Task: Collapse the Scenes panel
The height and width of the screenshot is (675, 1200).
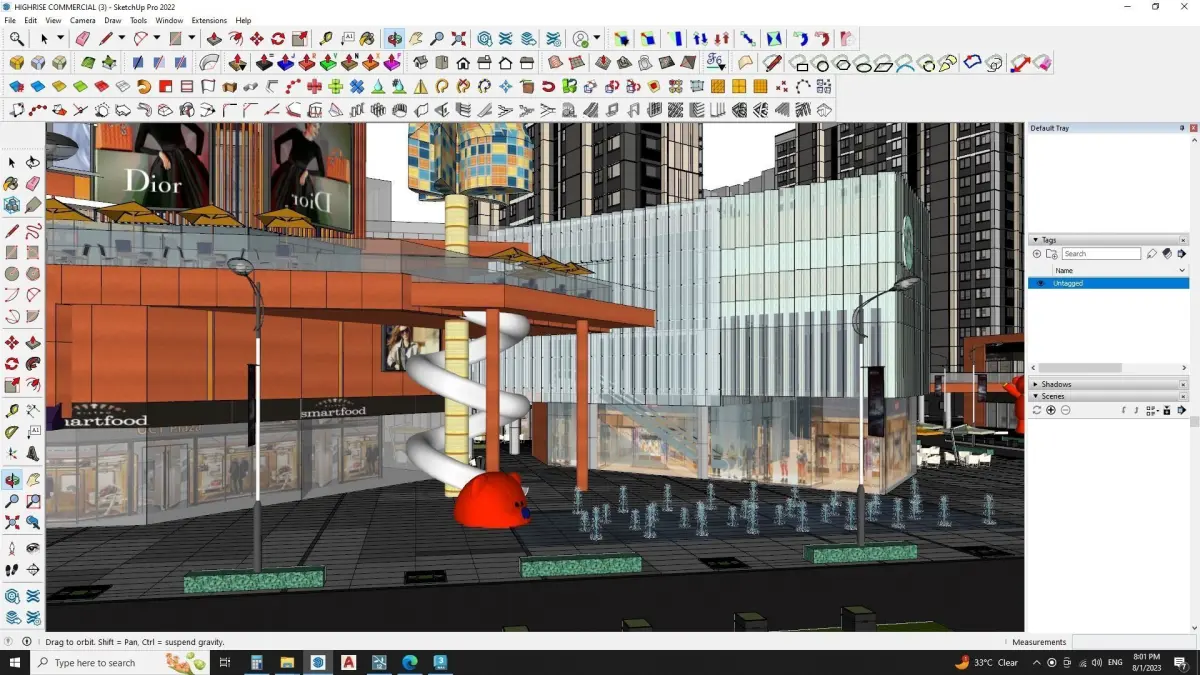Action: (x=1035, y=397)
